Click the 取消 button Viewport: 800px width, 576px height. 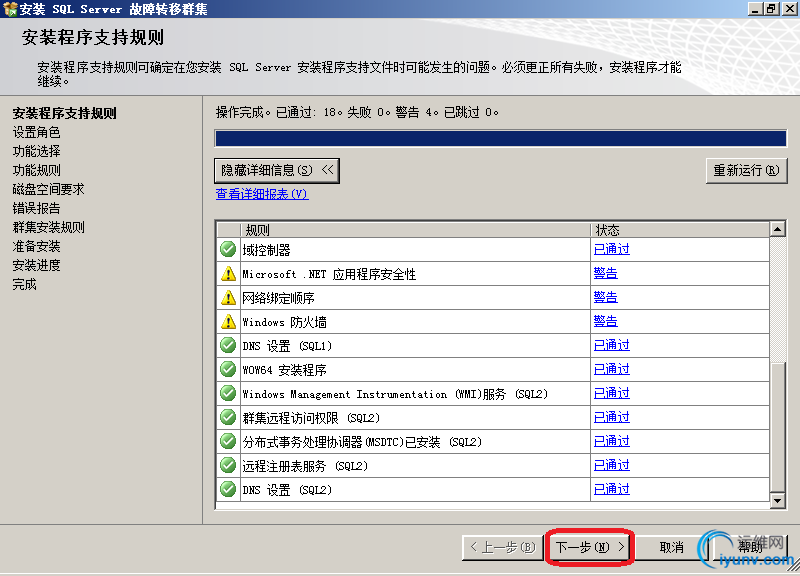pyautogui.click(x=671, y=547)
